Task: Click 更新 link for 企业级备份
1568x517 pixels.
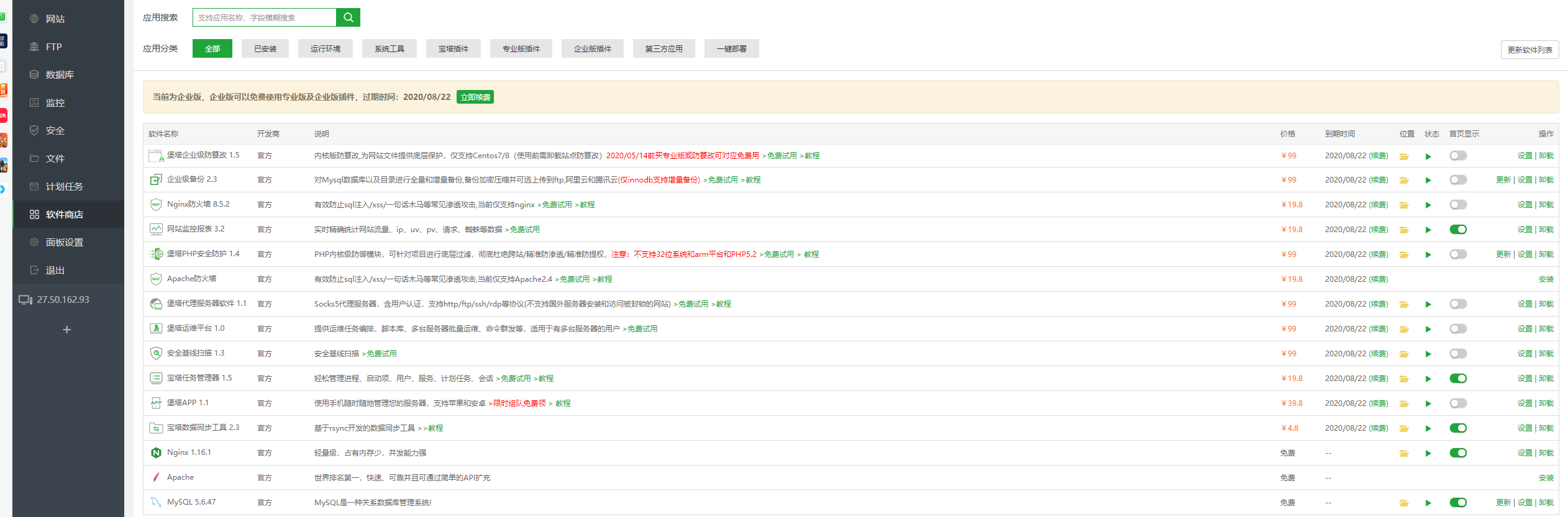Action: point(1503,180)
